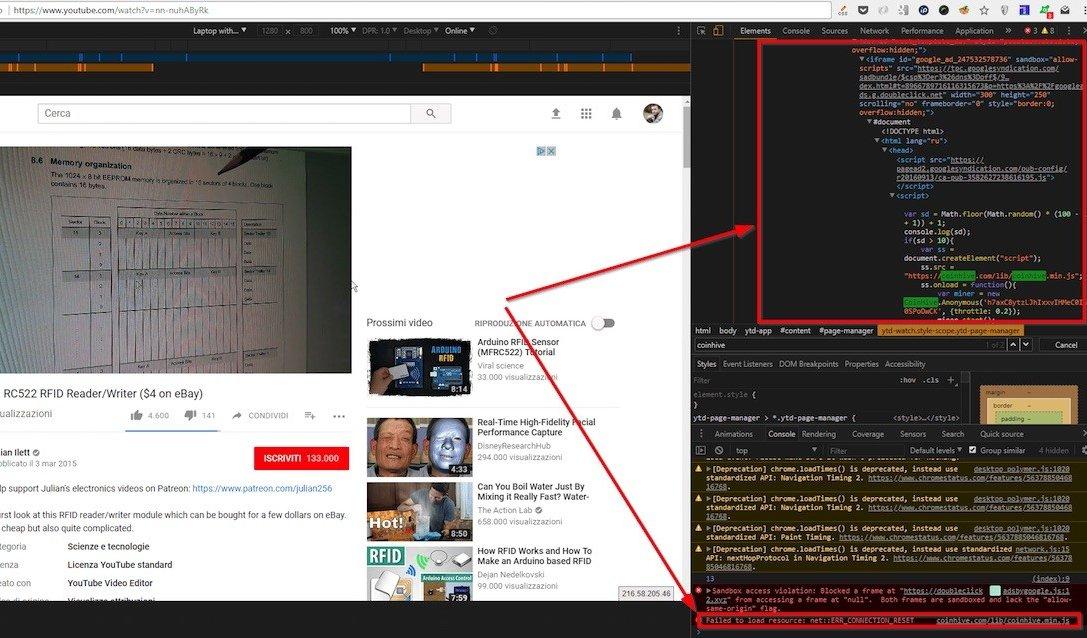Click the AdChoices info icon
The width and height of the screenshot is (1087, 638).
pyautogui.click(x=541, y=151)
